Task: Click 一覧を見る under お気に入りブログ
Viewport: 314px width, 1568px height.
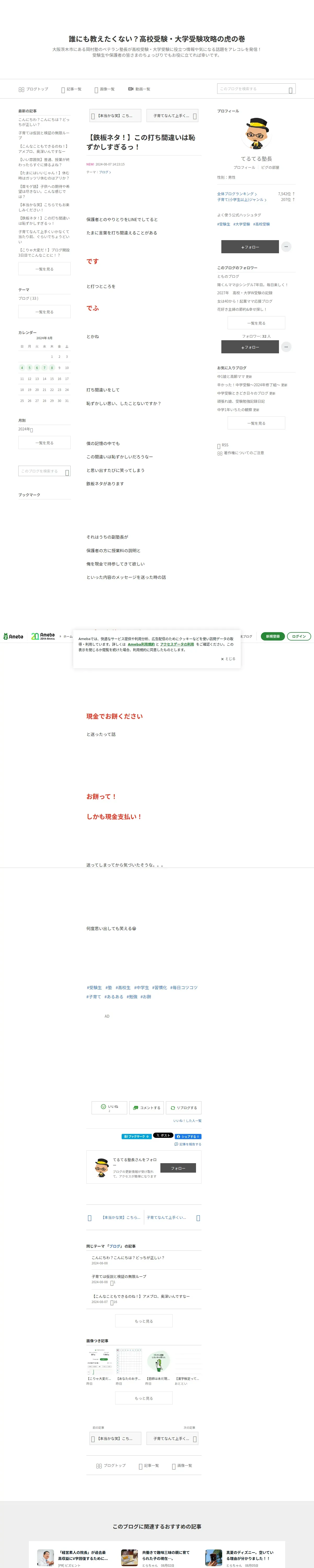Action: (x=256, y=423)
